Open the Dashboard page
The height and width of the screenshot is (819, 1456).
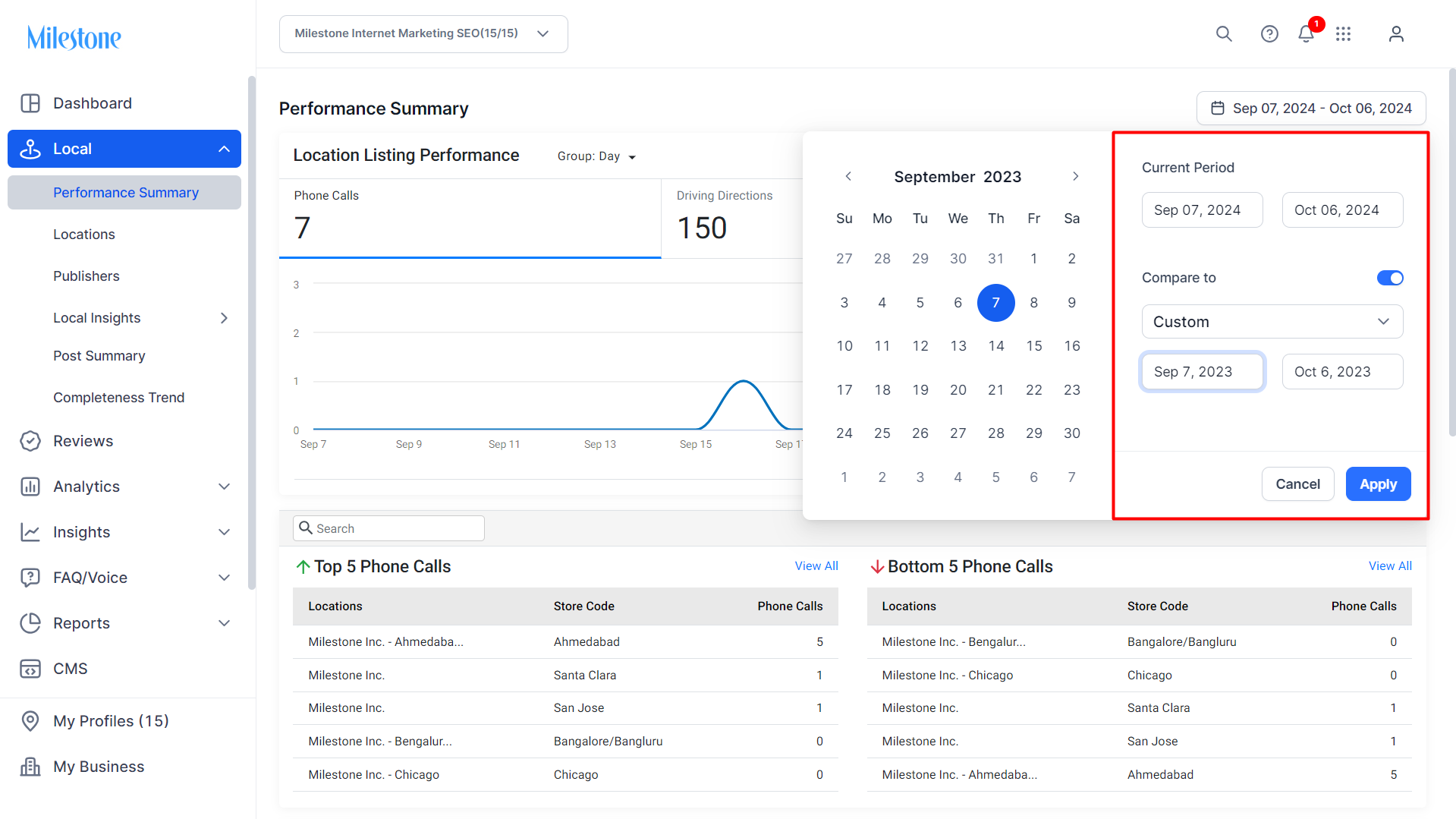93,103
